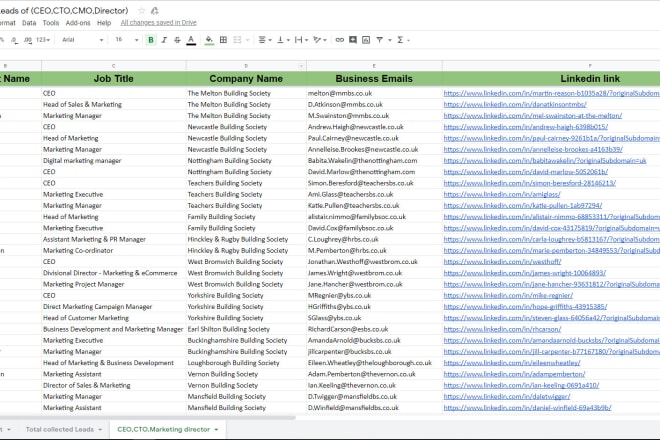The image size is (660, 440).
Task: Open the fill color picker
Action: point(209,40)
